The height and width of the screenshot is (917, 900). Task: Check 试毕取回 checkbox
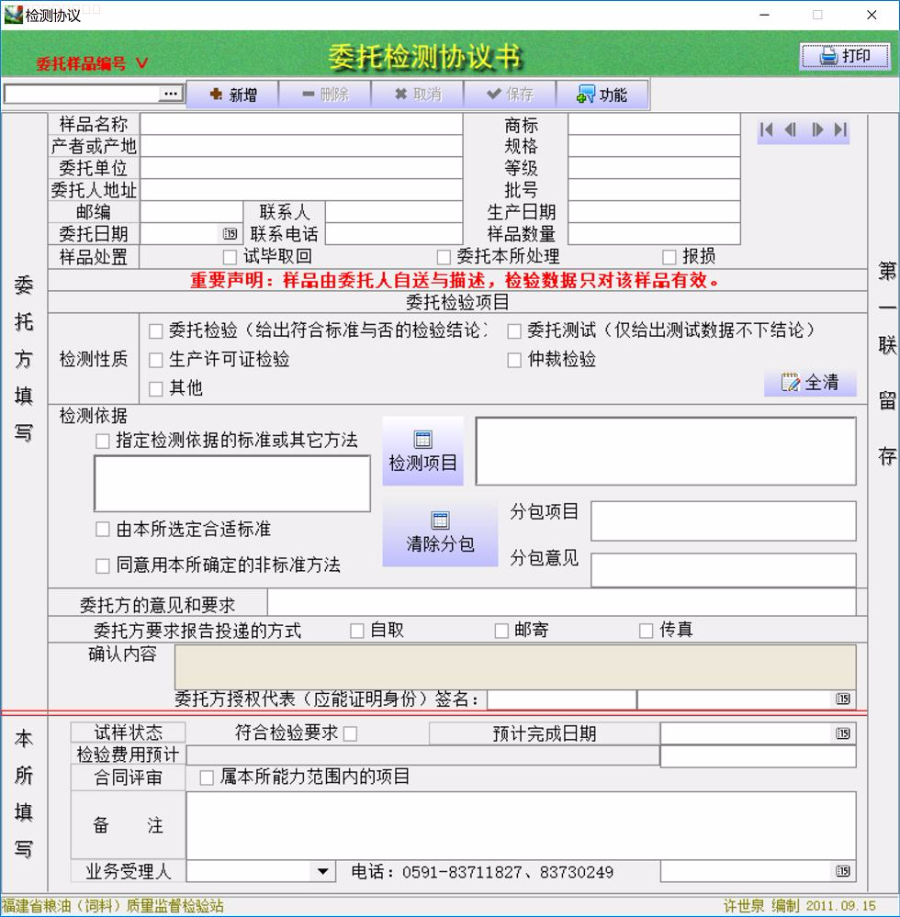click(230, 257)
